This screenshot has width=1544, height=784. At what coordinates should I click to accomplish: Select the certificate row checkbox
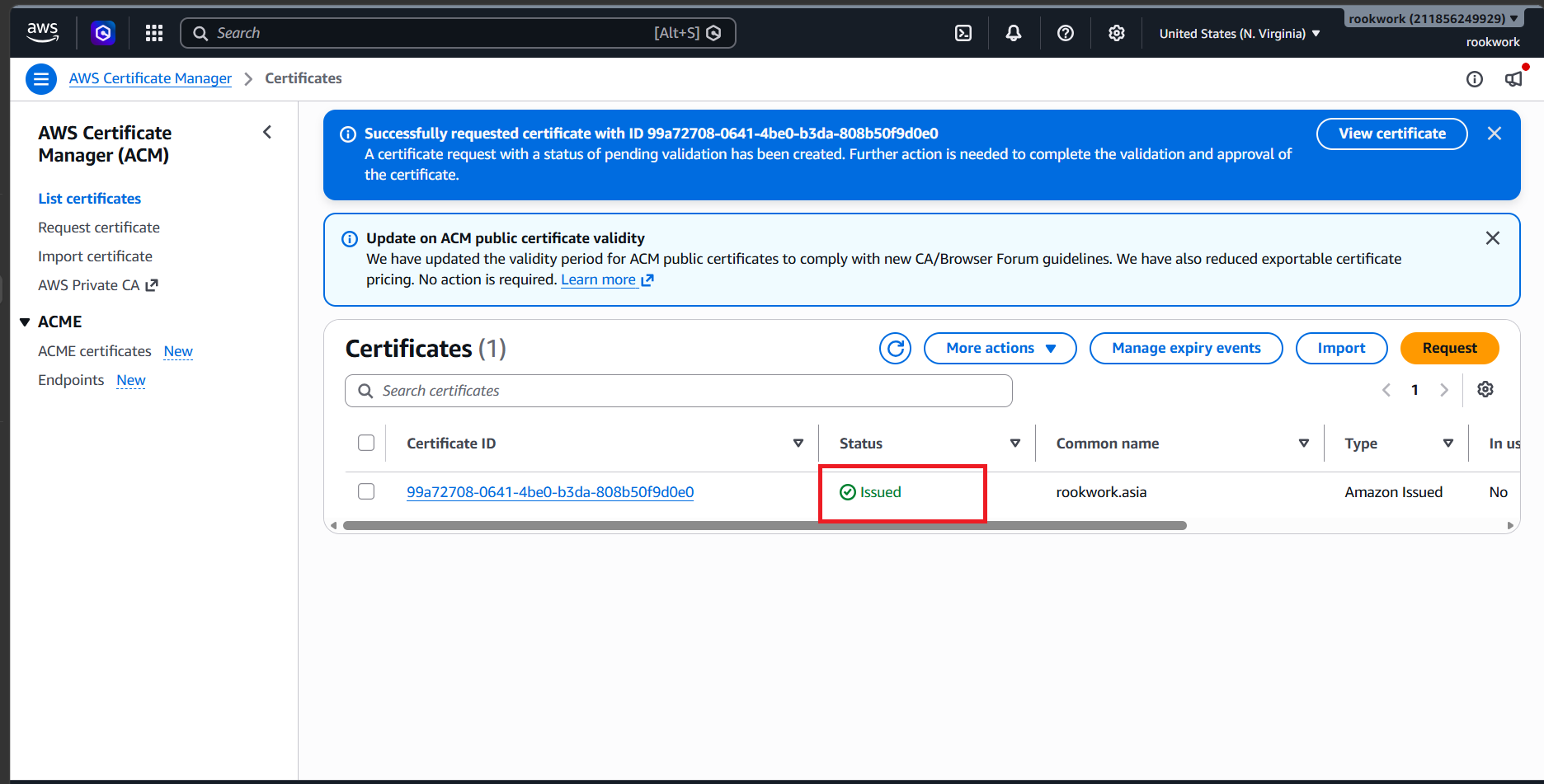click(x=366, y=491)
